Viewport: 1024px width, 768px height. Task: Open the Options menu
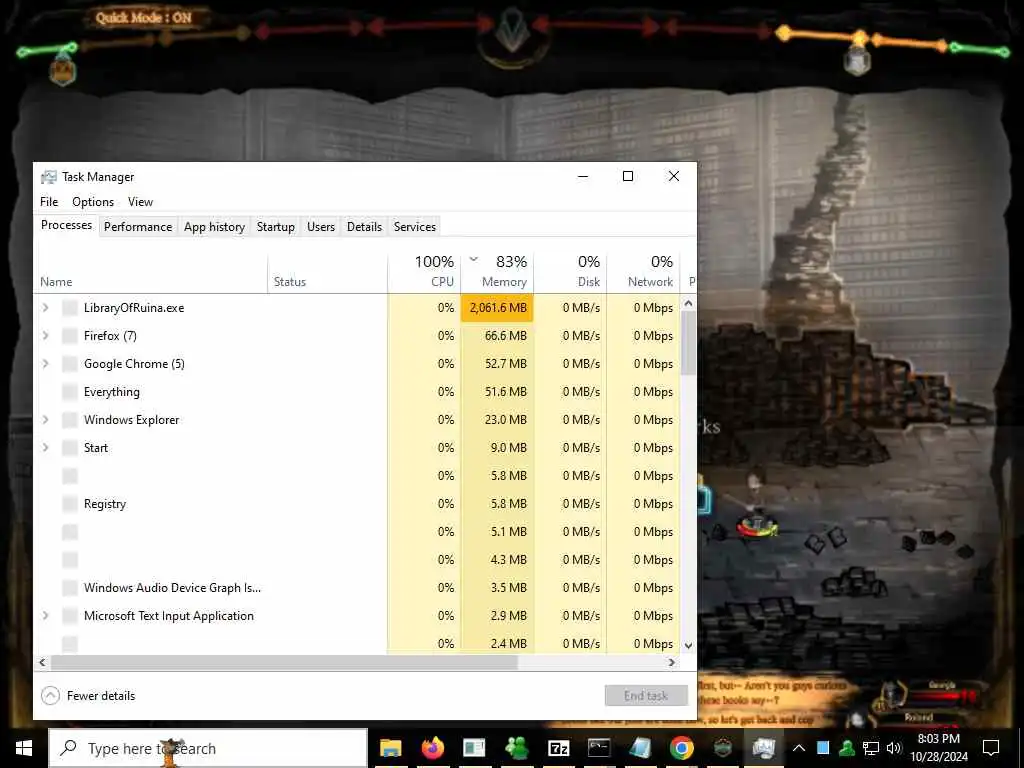coord(93,202)
